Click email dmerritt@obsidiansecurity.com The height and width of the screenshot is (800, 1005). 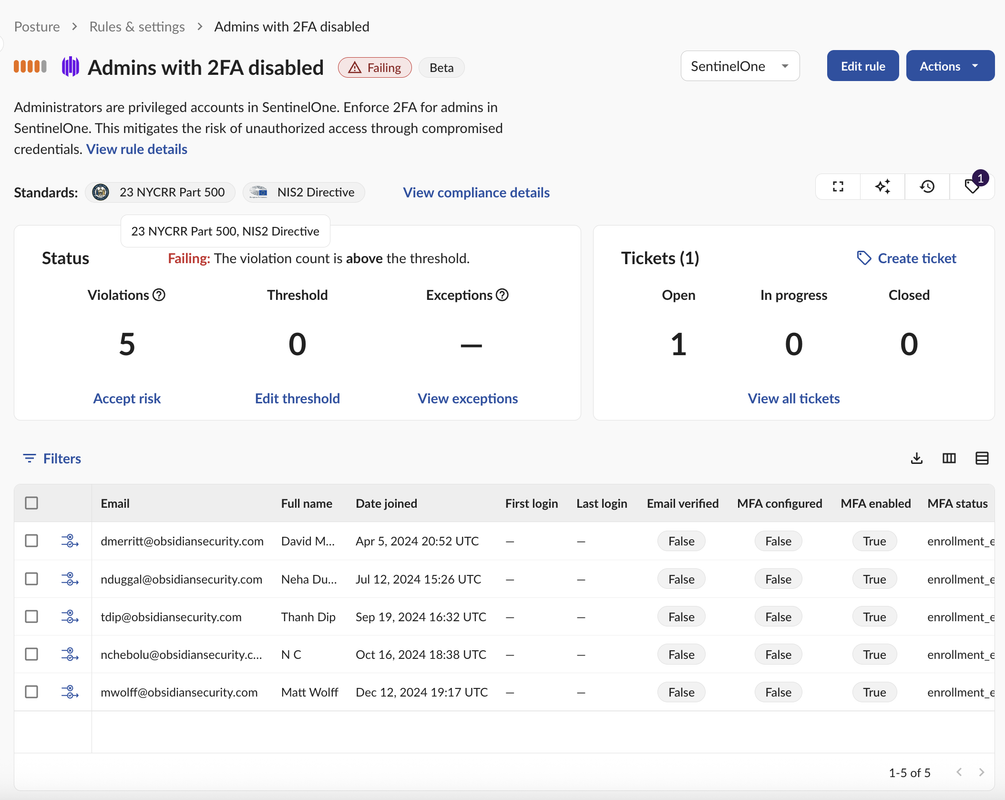[x=182, y=541]
